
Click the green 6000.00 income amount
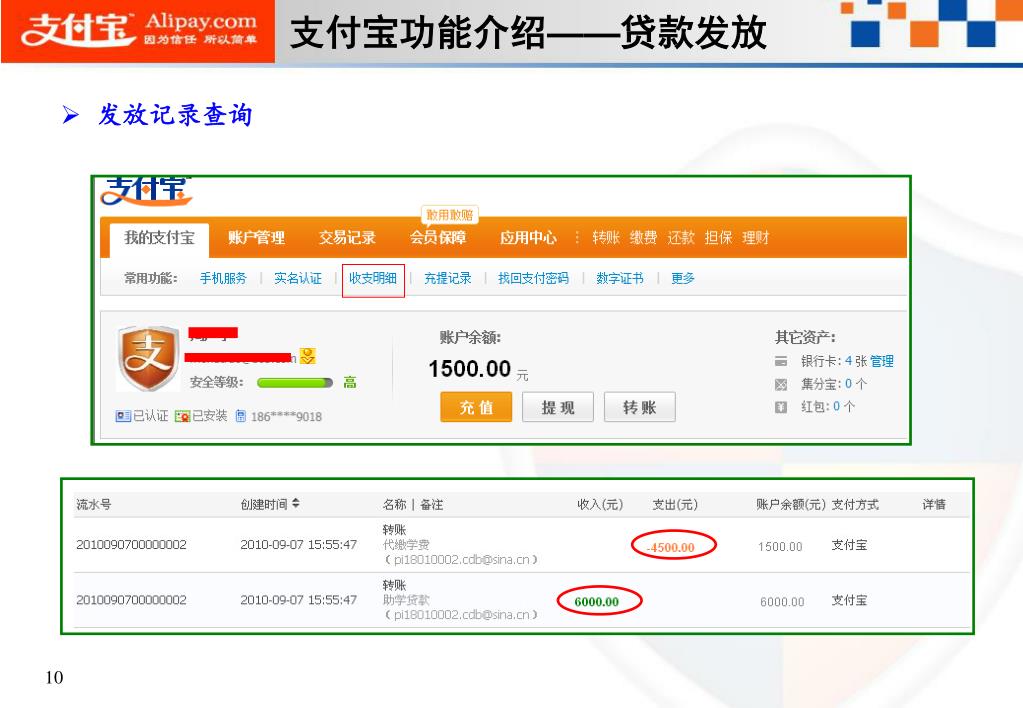597,602
